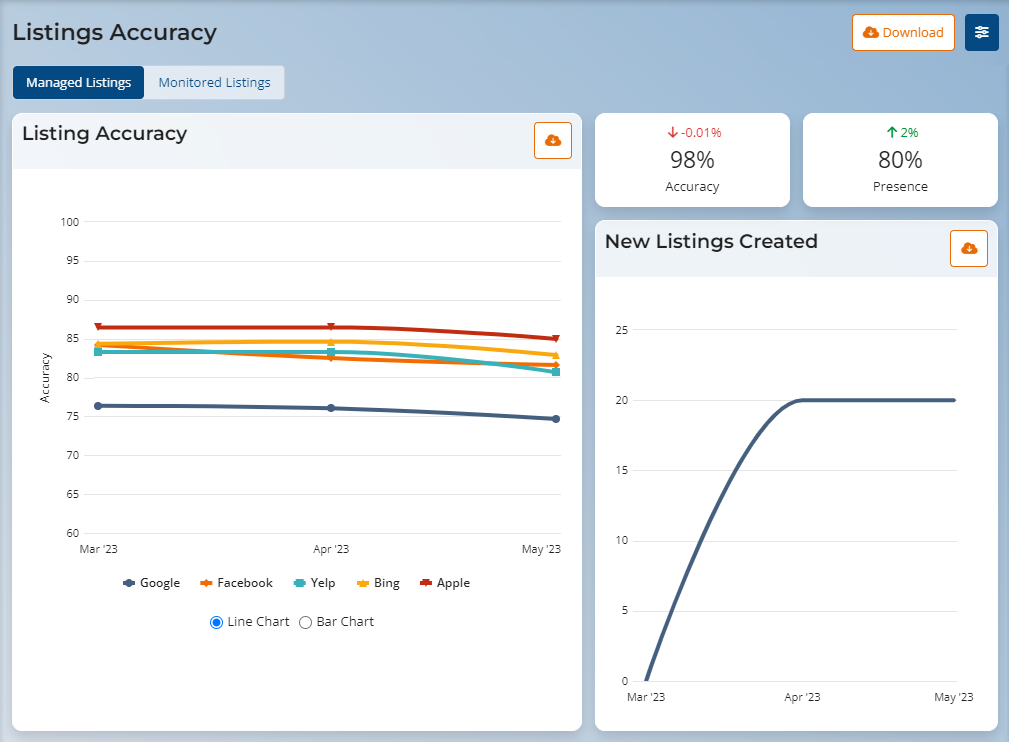Select the Bar Chart radio option
The image size is (1009, 742).
pos(306,622)
